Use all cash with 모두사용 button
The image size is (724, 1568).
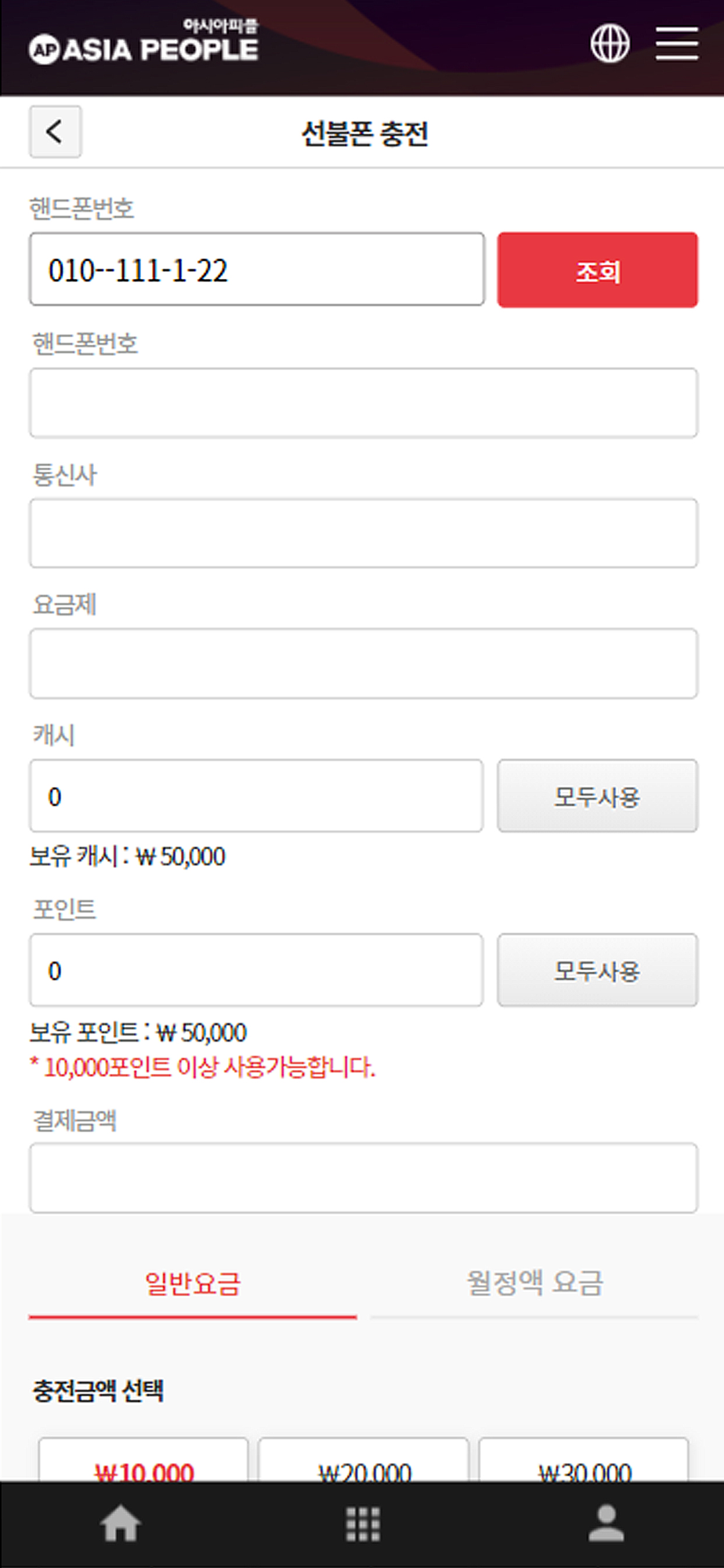(597, 796)
